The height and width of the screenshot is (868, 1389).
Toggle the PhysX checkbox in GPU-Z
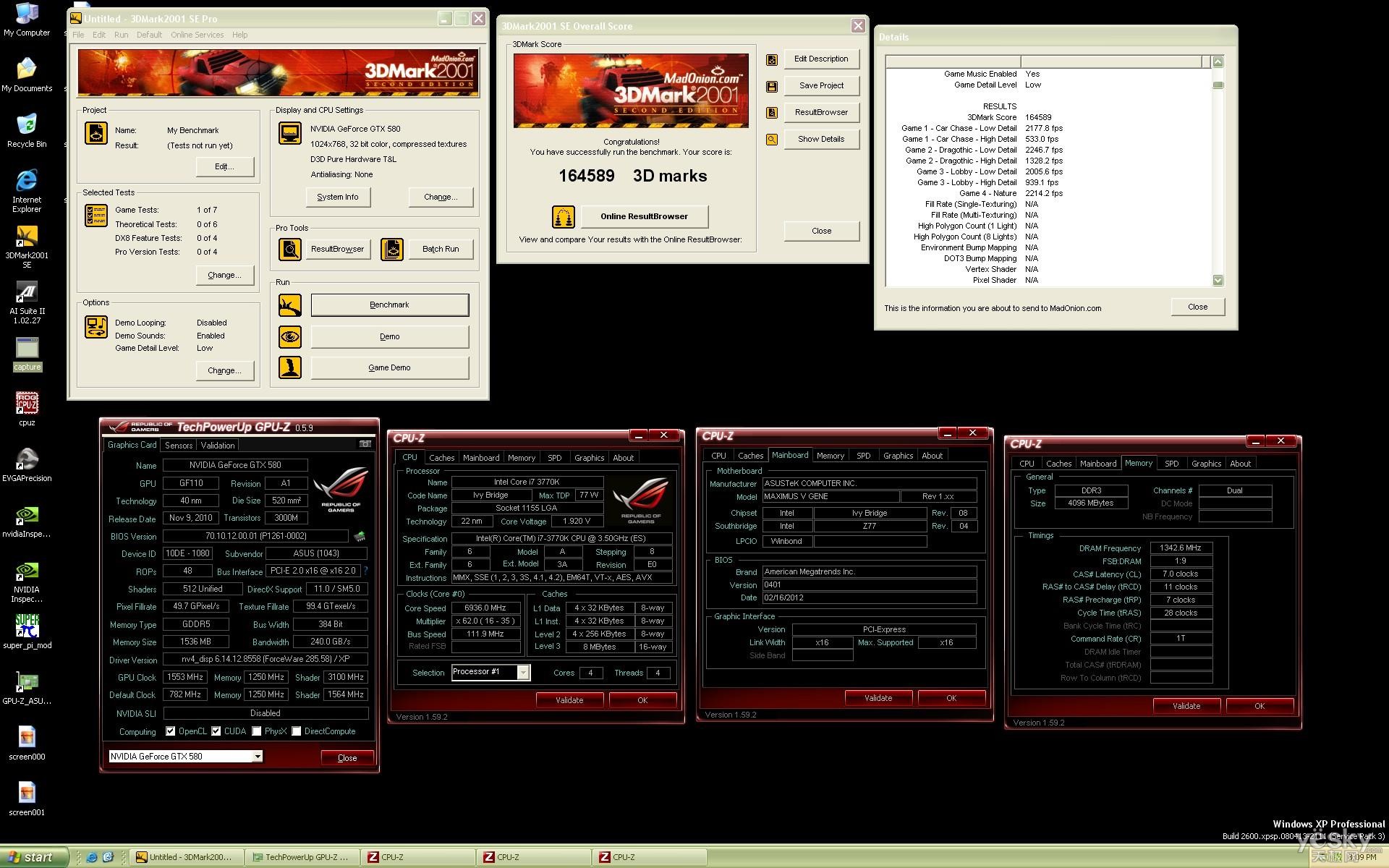[257, 731]
